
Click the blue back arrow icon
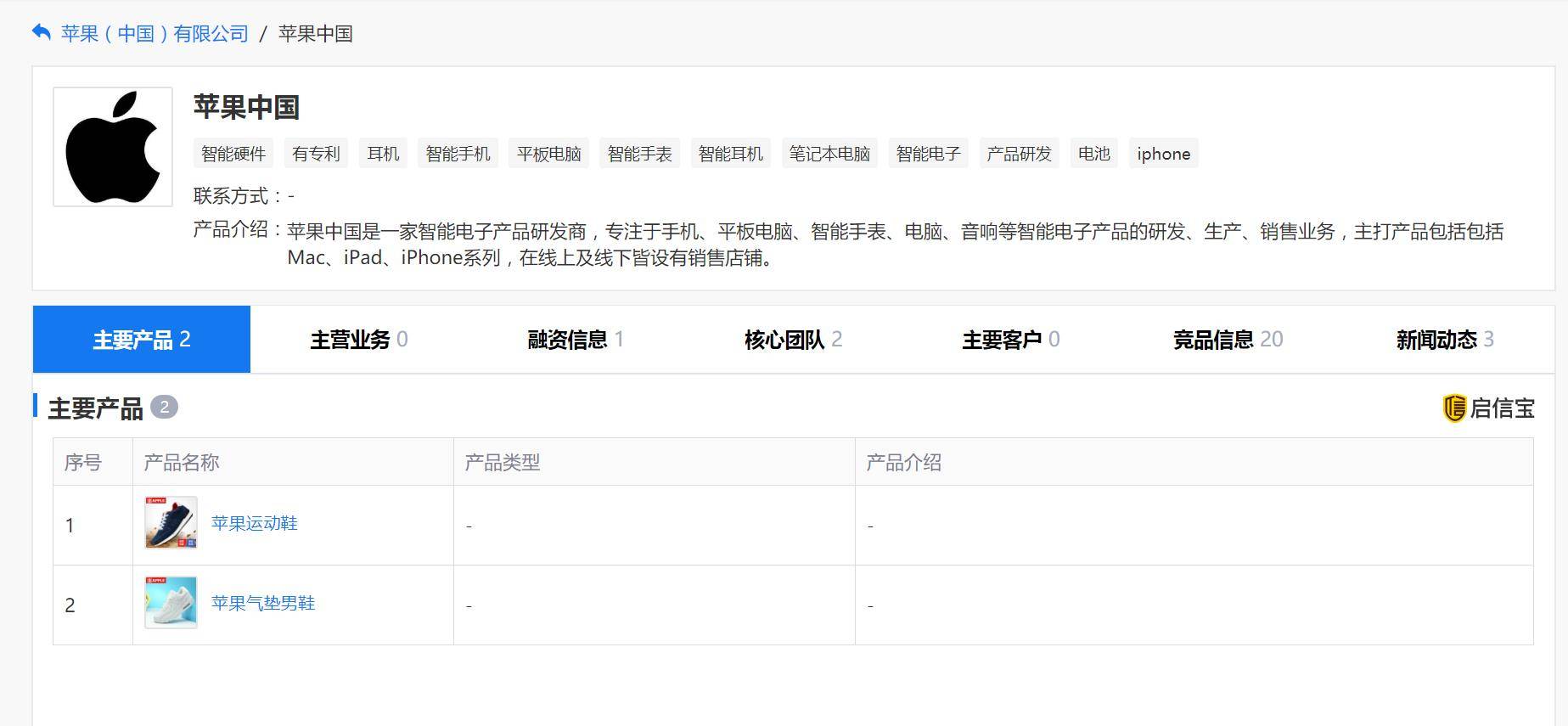point(41,32)
